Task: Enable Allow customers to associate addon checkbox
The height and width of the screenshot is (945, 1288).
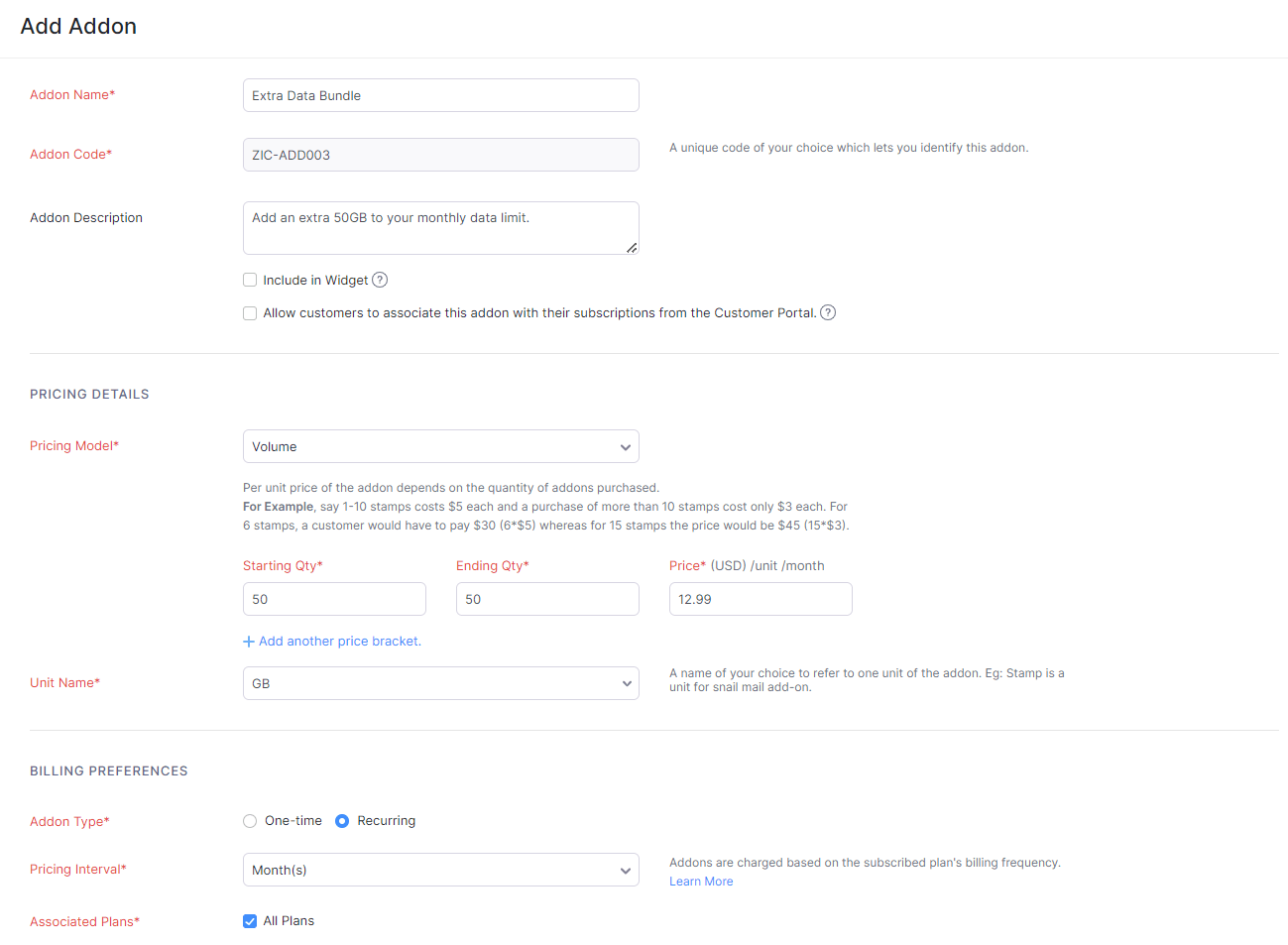Action: [x=250, y=312]
